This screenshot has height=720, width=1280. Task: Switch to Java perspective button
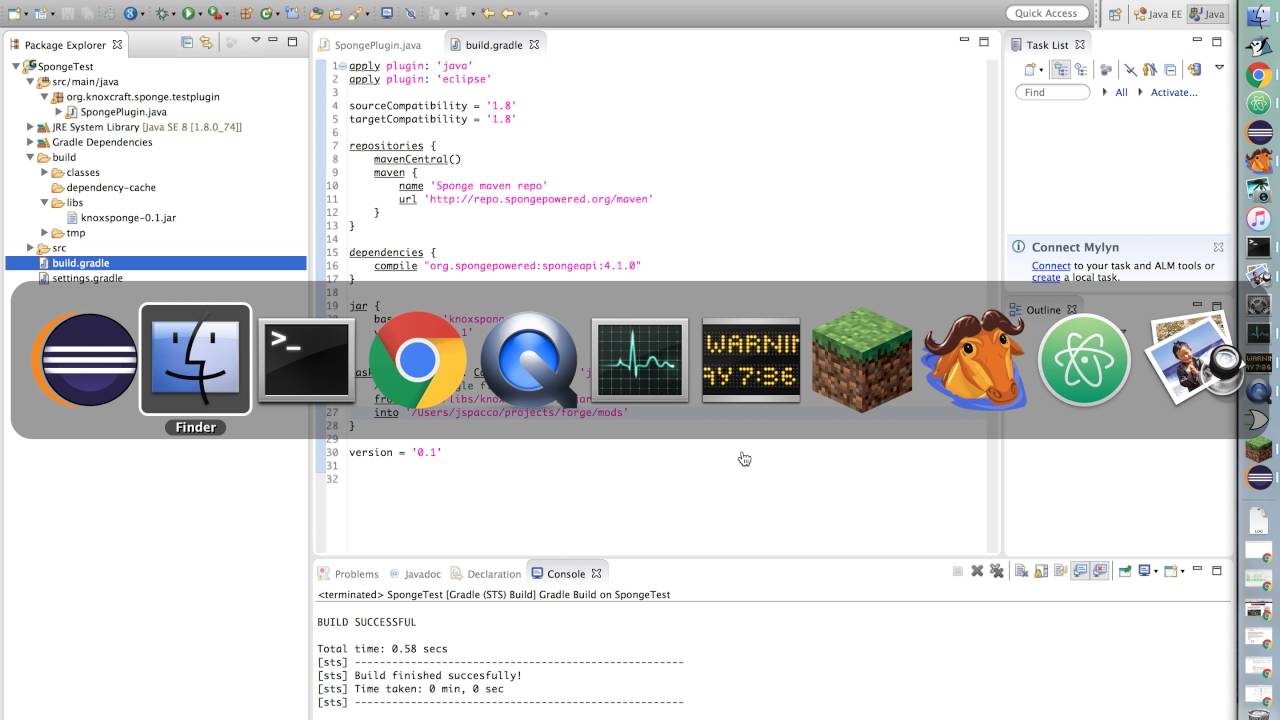tap(1207, 14)
